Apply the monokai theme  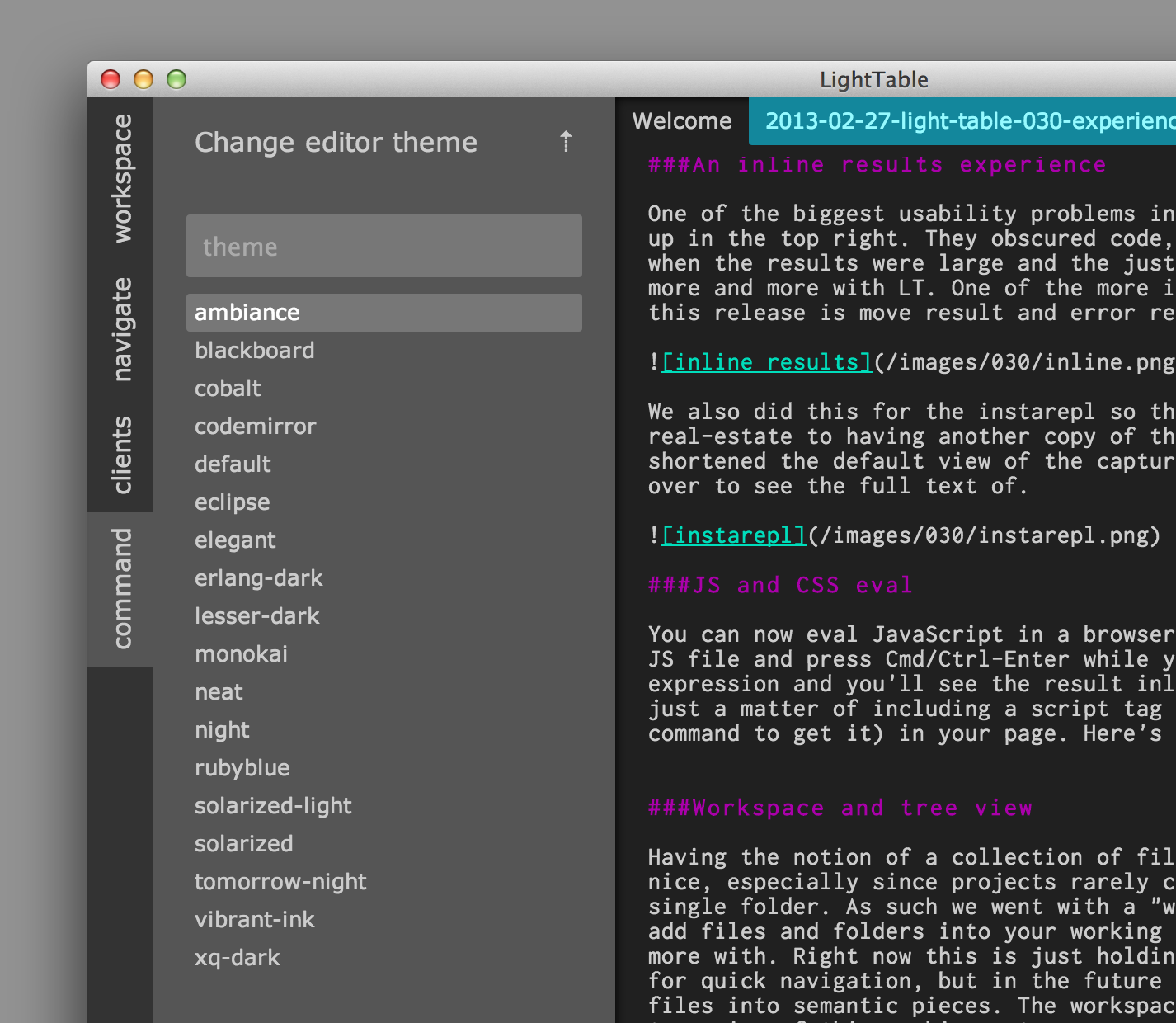click(x=241, y=654)
